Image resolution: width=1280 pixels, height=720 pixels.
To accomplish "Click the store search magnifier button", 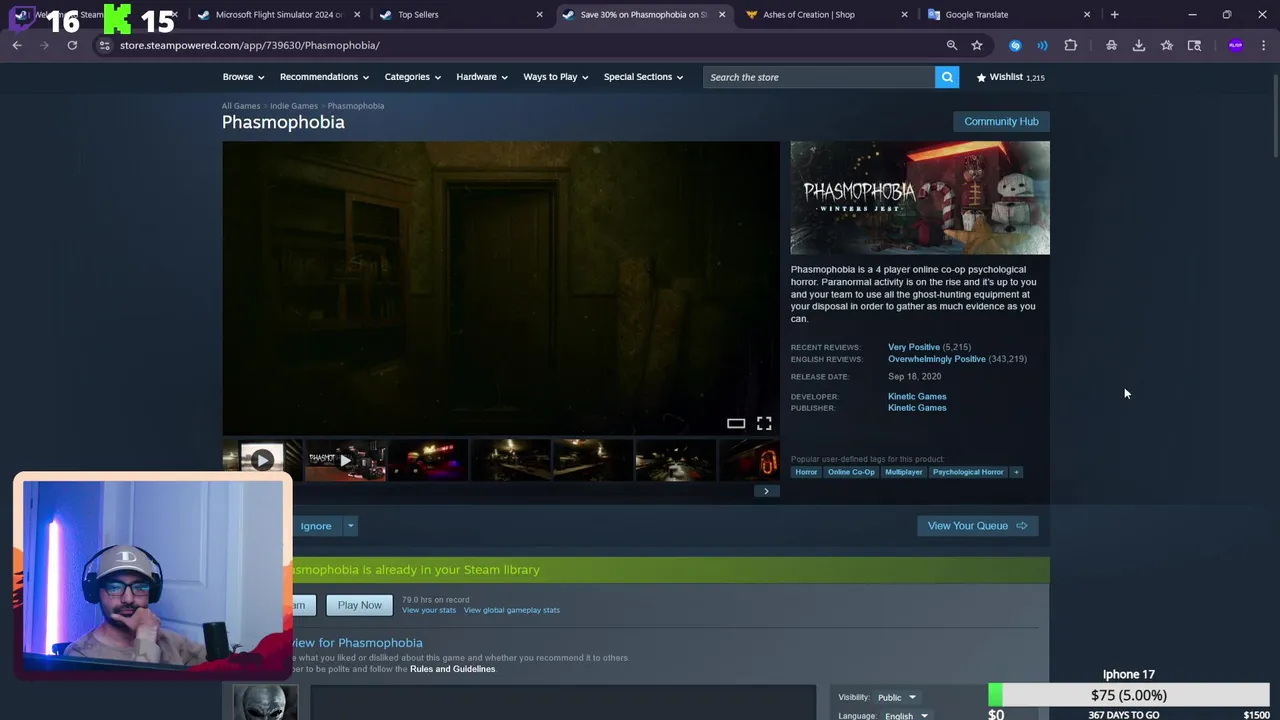I will point(947,77).
